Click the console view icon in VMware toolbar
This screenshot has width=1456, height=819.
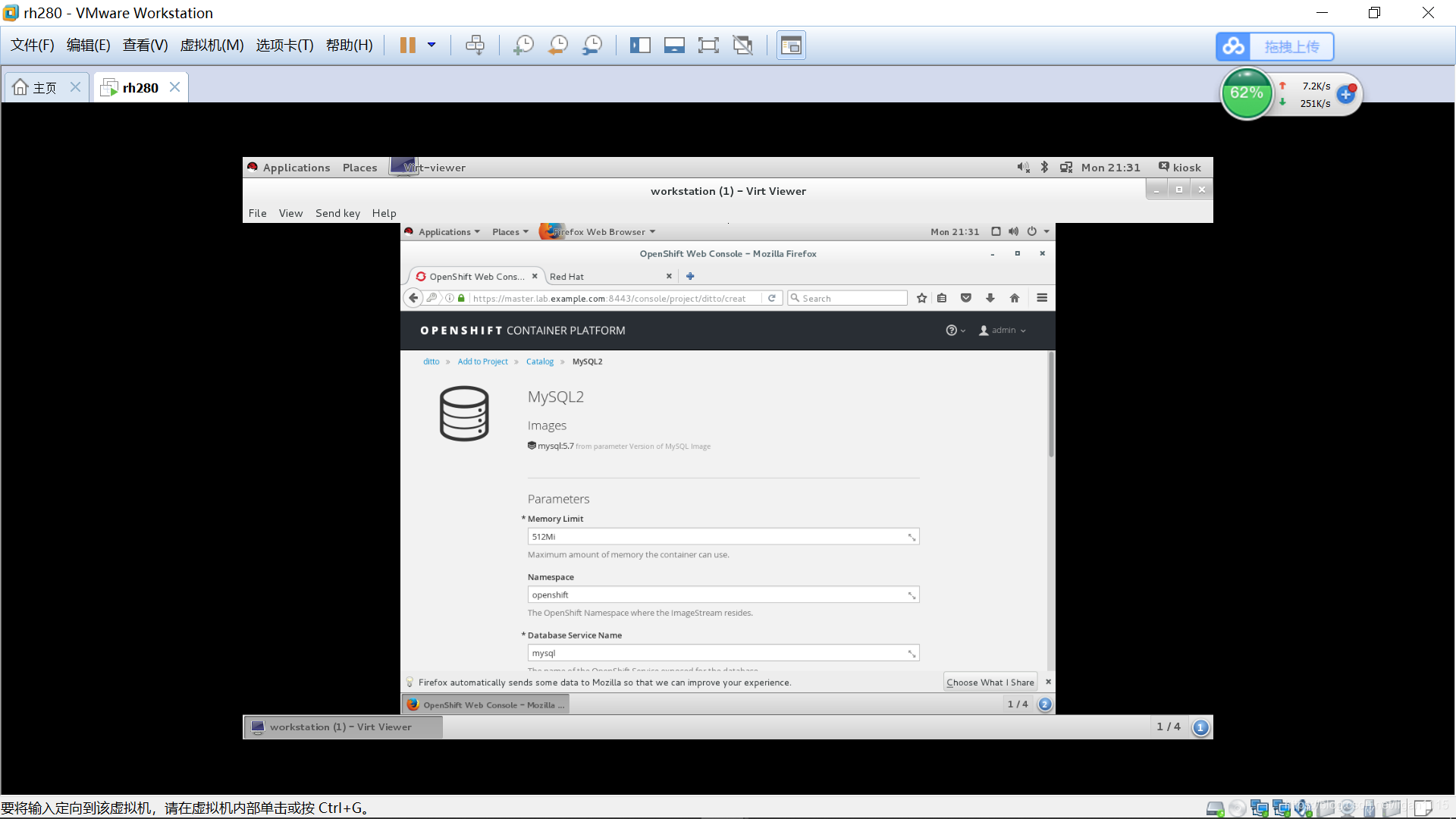tap(791, 45)
